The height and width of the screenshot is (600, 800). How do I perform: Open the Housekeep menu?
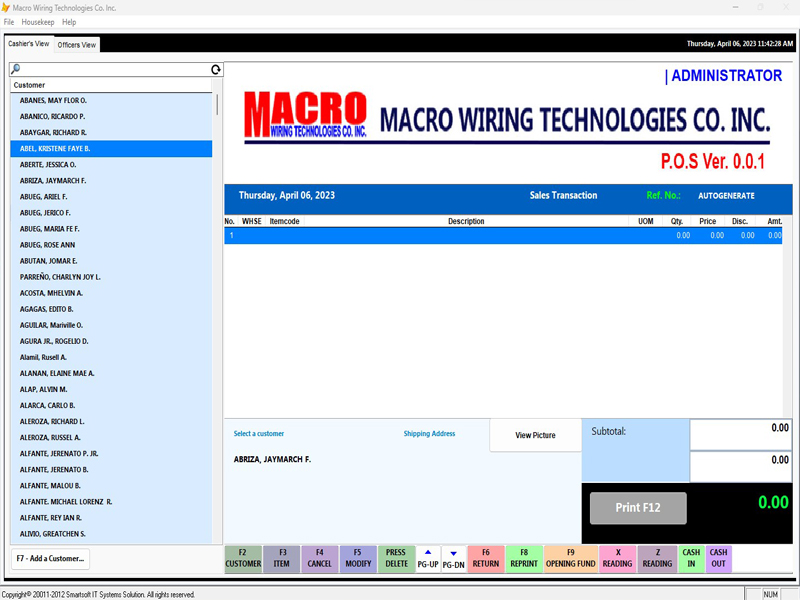(38, 22)
